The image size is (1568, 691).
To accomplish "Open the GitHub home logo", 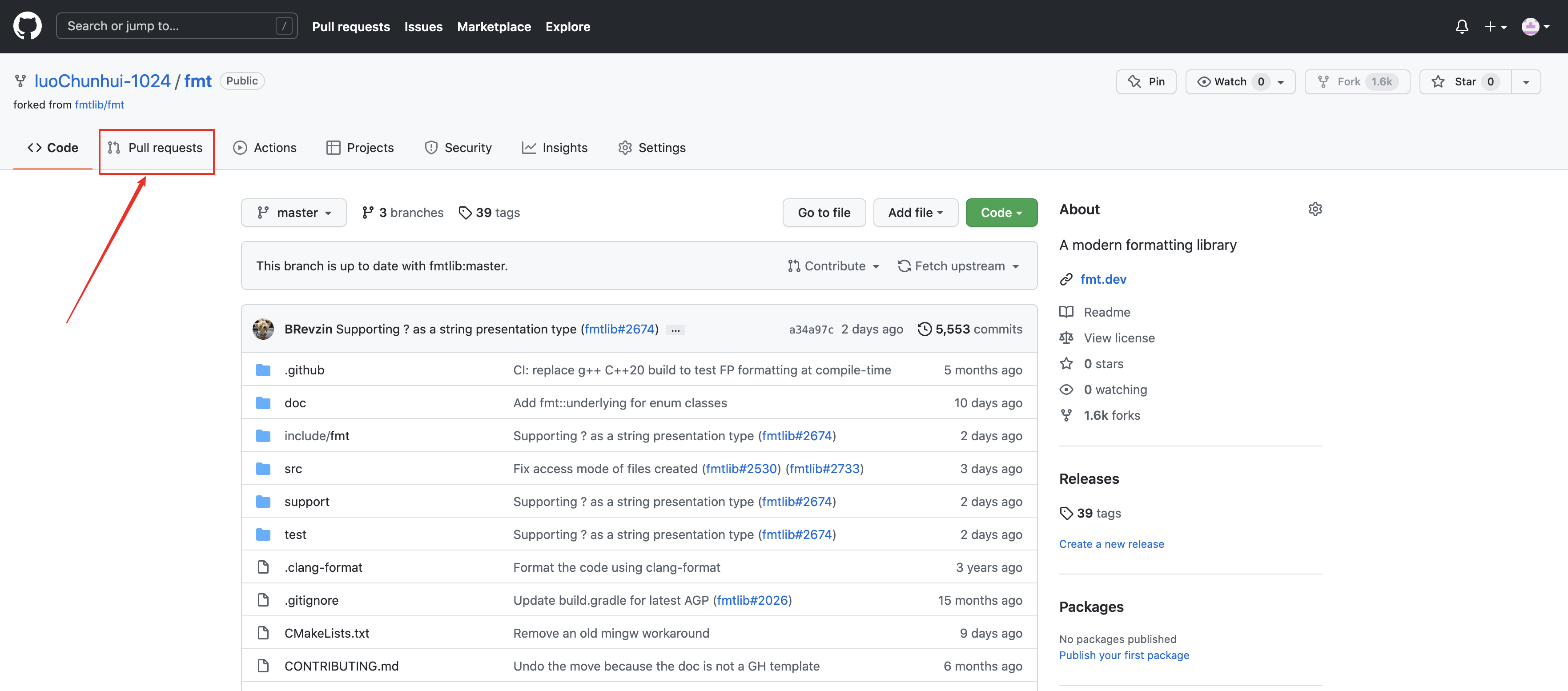I will coord(28,26).
